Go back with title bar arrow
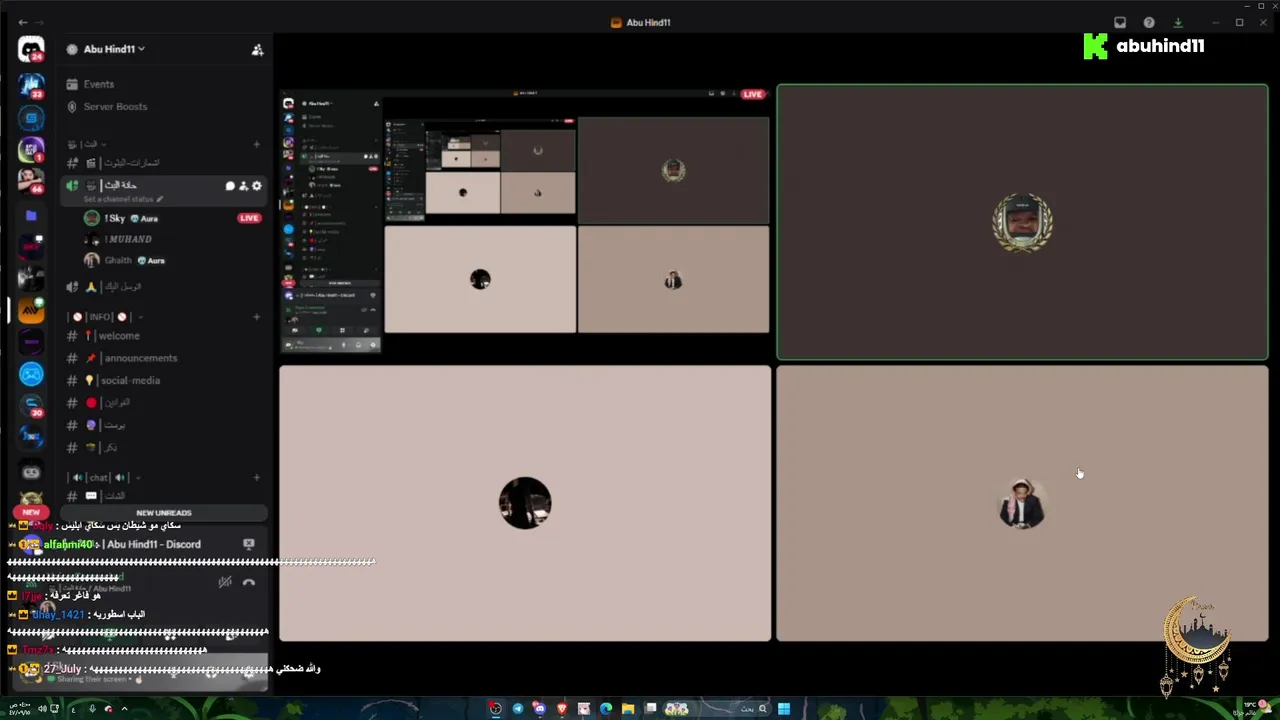 tap(23, 22)
